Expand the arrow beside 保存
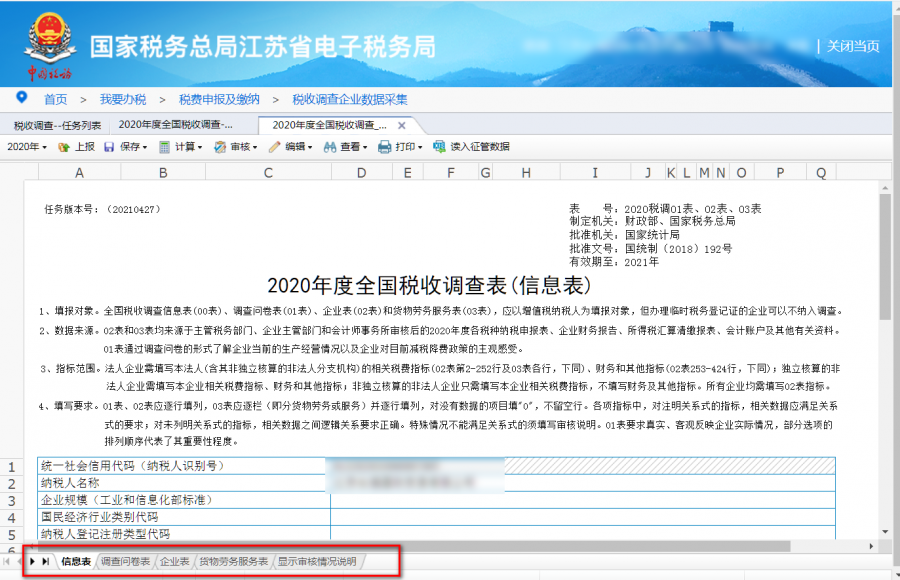900x580 pixels. coord(145,148)
